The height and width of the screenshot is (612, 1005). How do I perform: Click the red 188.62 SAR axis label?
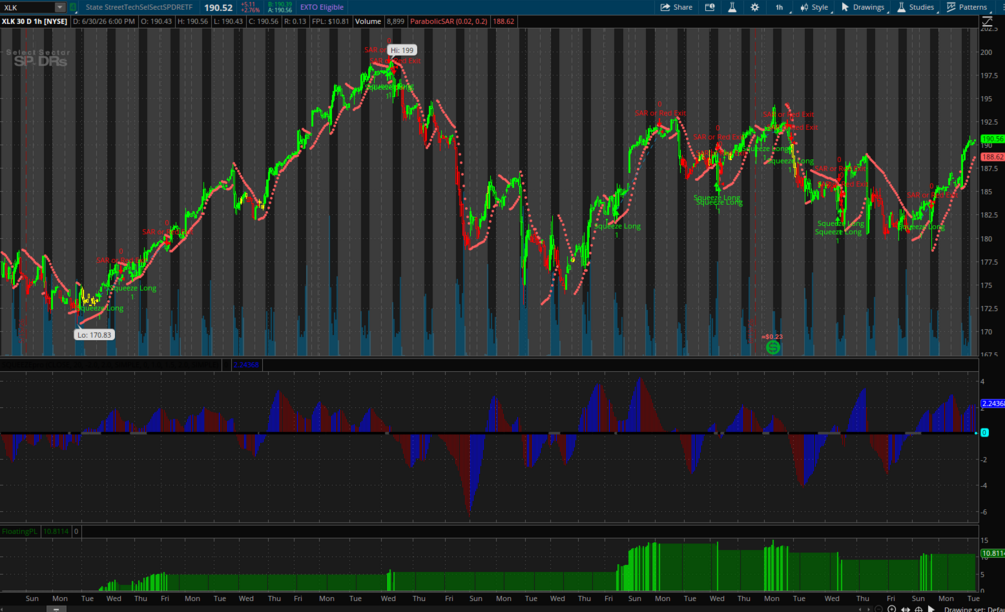coord(992,157)
